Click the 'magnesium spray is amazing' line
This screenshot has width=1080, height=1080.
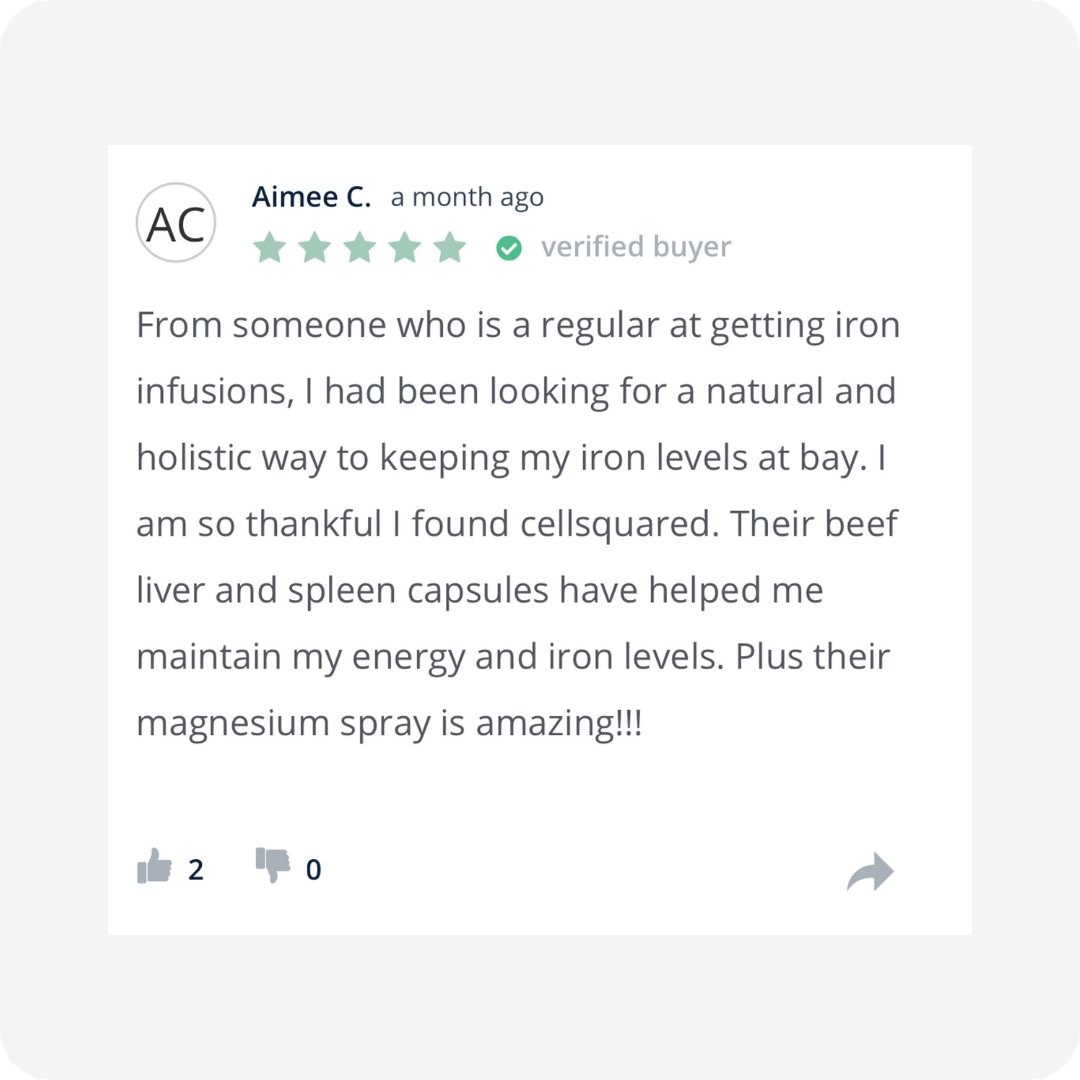[389, 724]
